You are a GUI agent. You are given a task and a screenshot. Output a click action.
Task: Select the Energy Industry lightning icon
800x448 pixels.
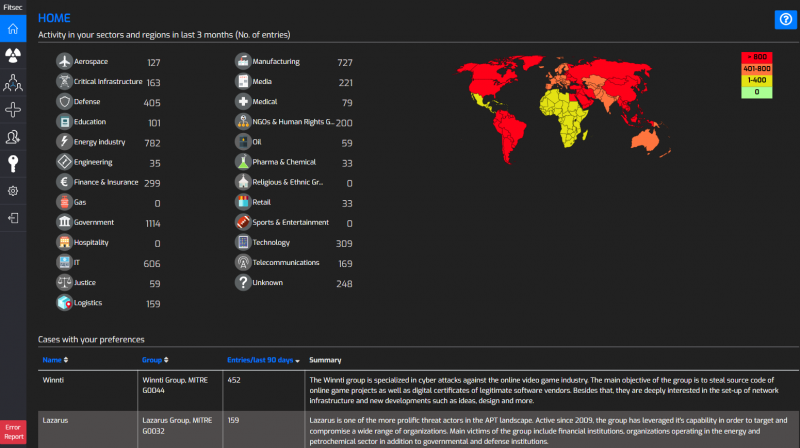pos(64,142)
